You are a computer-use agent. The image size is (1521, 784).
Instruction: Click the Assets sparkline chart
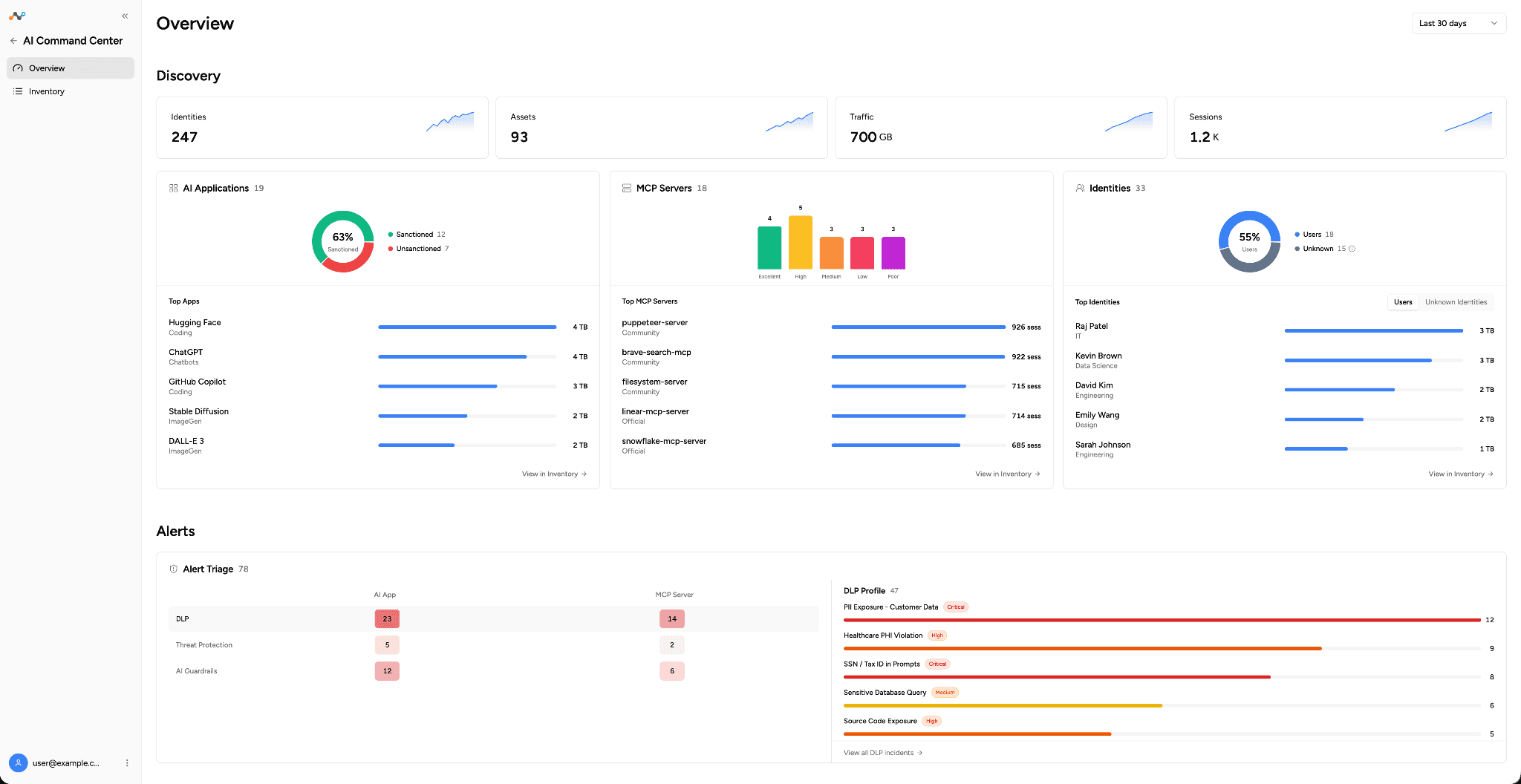(x=789, y=122)
